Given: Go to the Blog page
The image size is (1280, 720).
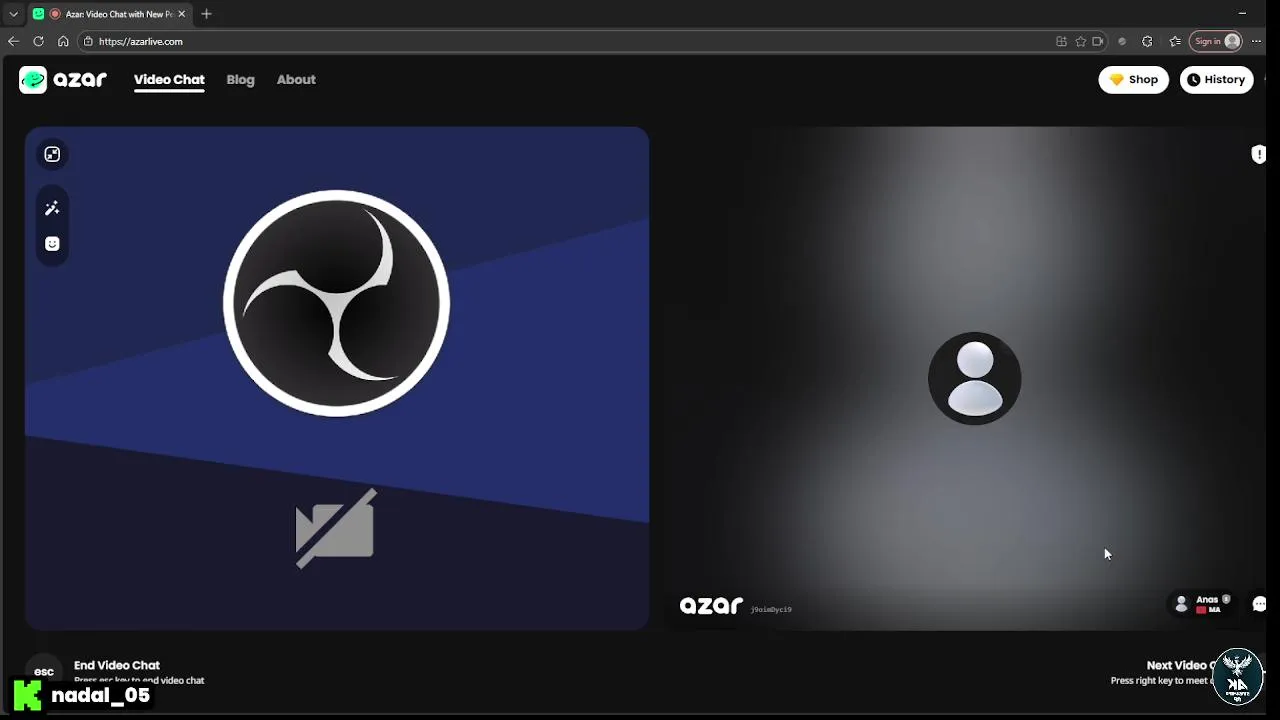Looking at the screenshot, I should [x=240, y=80].
